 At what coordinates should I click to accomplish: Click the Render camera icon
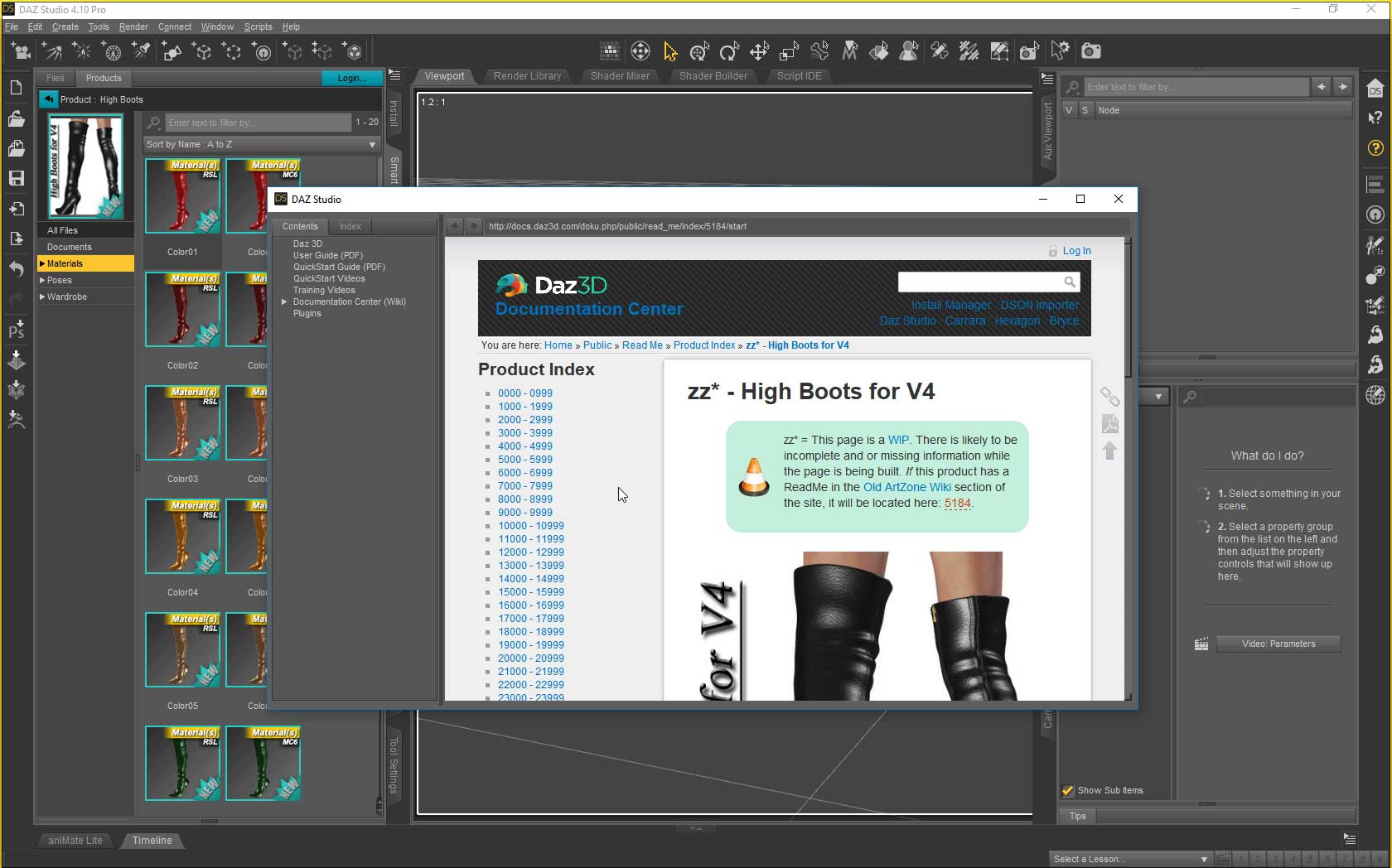1091,51
